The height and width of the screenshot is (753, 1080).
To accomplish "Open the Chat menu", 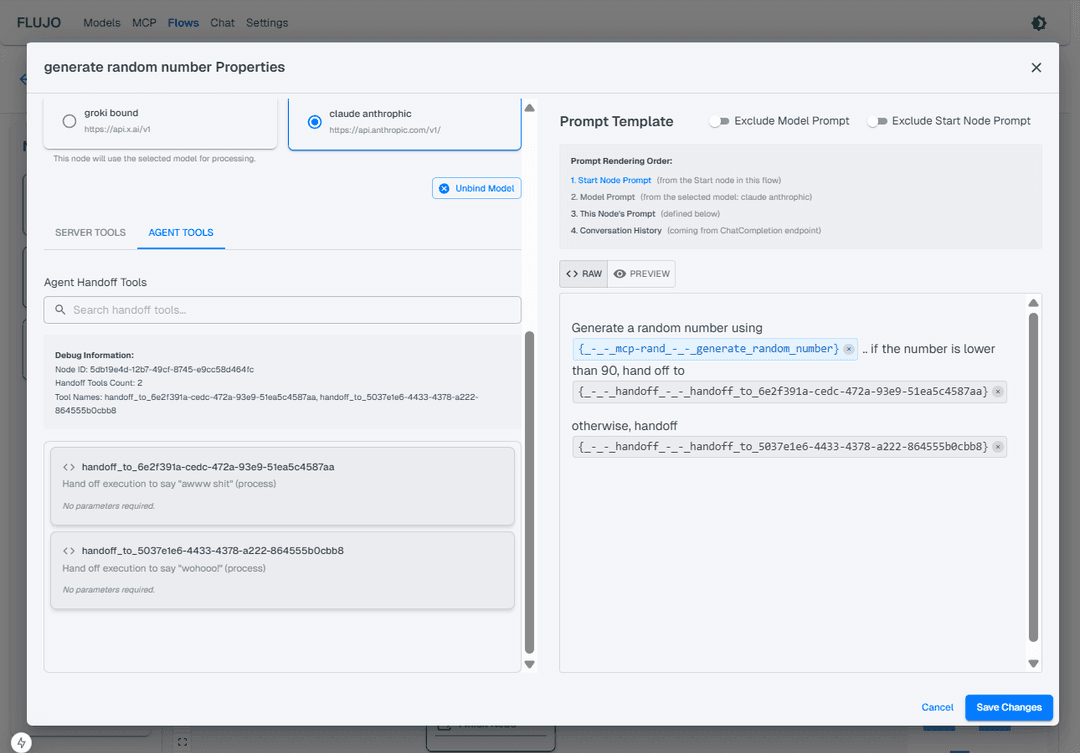I will coord(222,23).
